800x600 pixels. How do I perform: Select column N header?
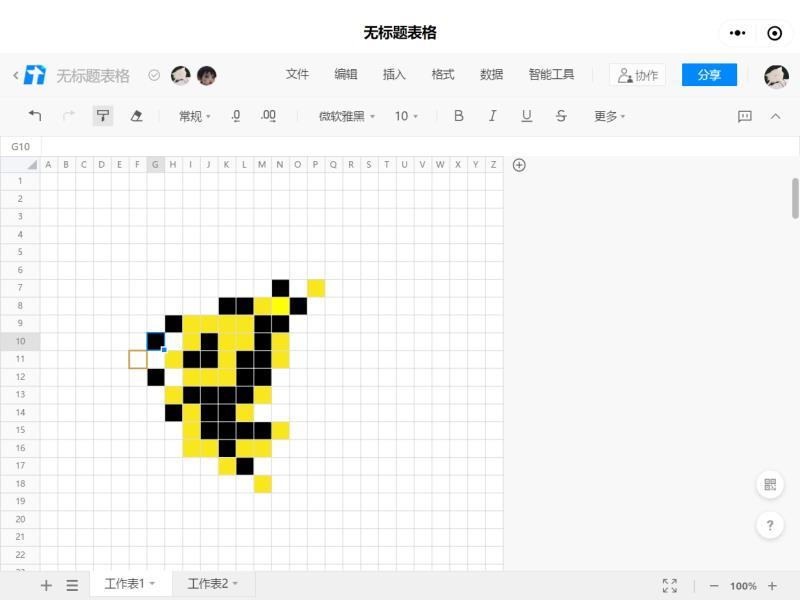[280, 164]
